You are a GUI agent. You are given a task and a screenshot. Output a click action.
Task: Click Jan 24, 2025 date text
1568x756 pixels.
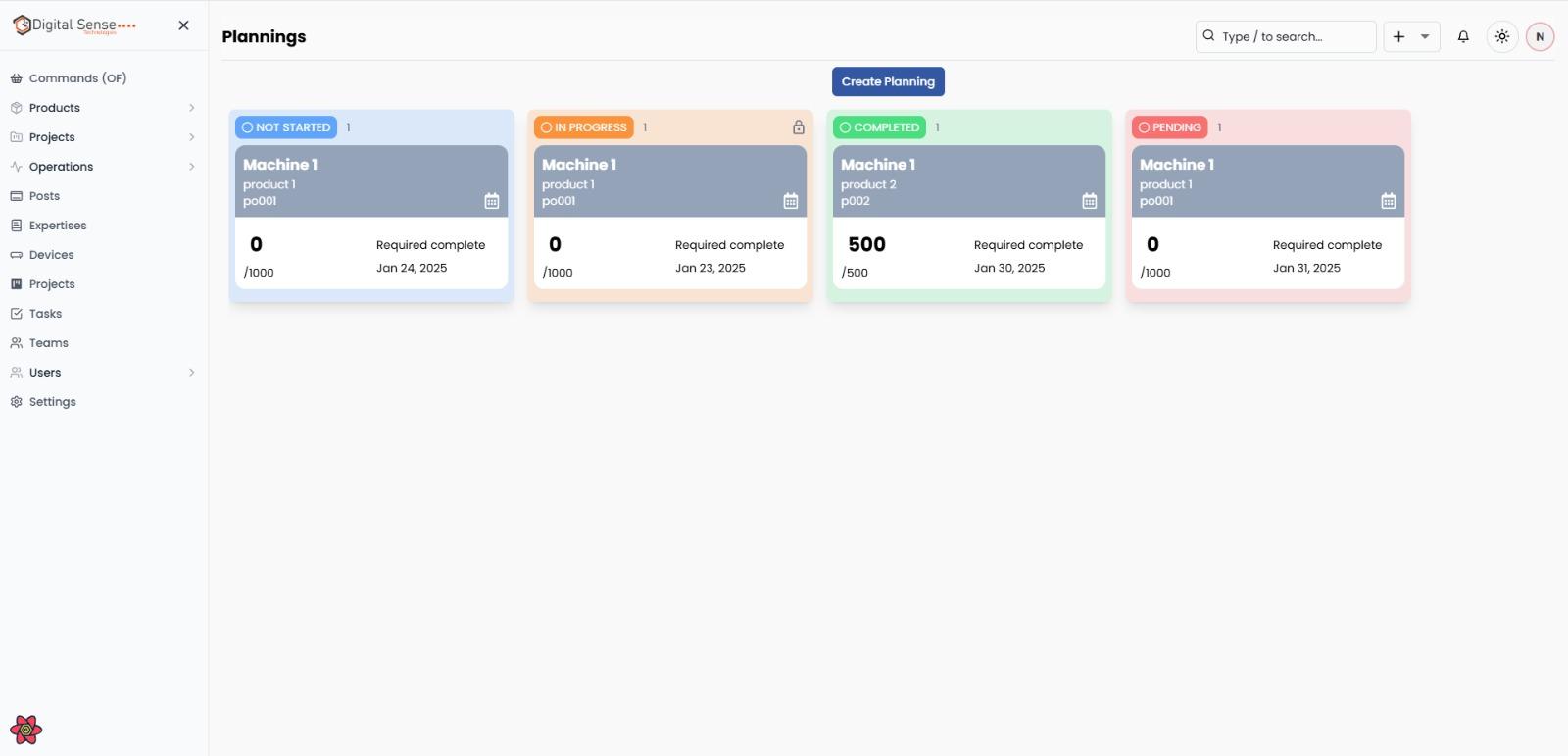[412, 268]
